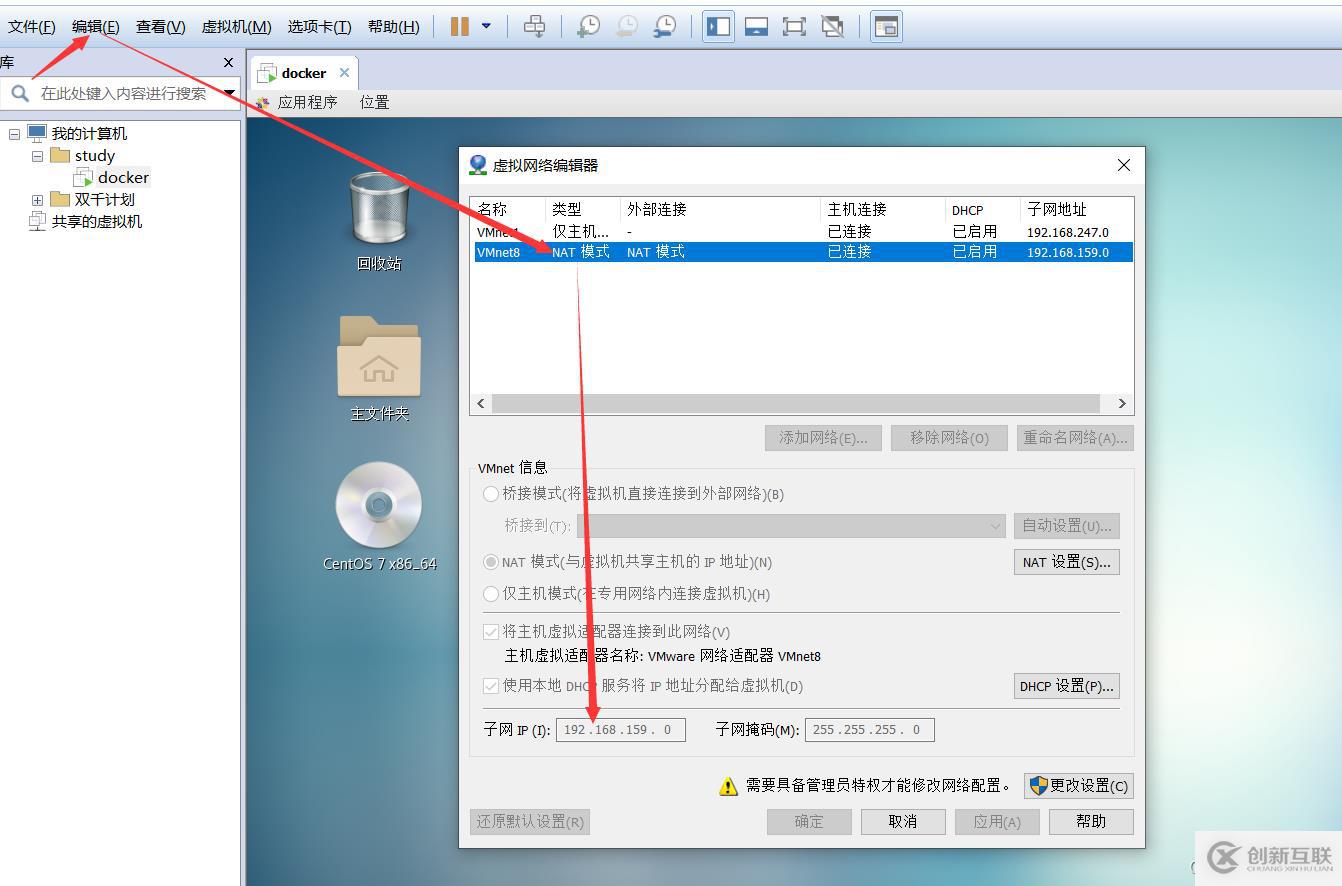Click the Unity mode toolbar icon

click(832, 27)
